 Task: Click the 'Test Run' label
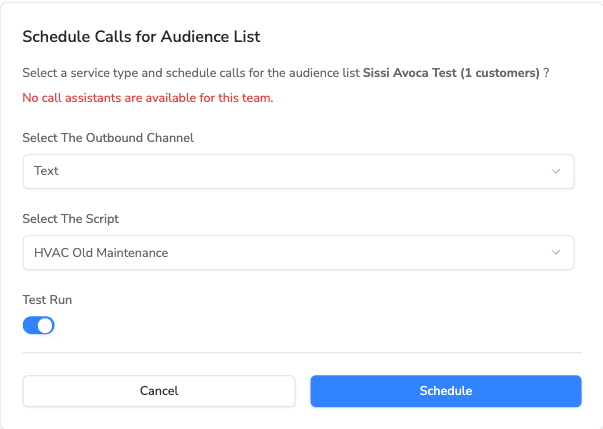pyautogui.click(x=47, y=300)
